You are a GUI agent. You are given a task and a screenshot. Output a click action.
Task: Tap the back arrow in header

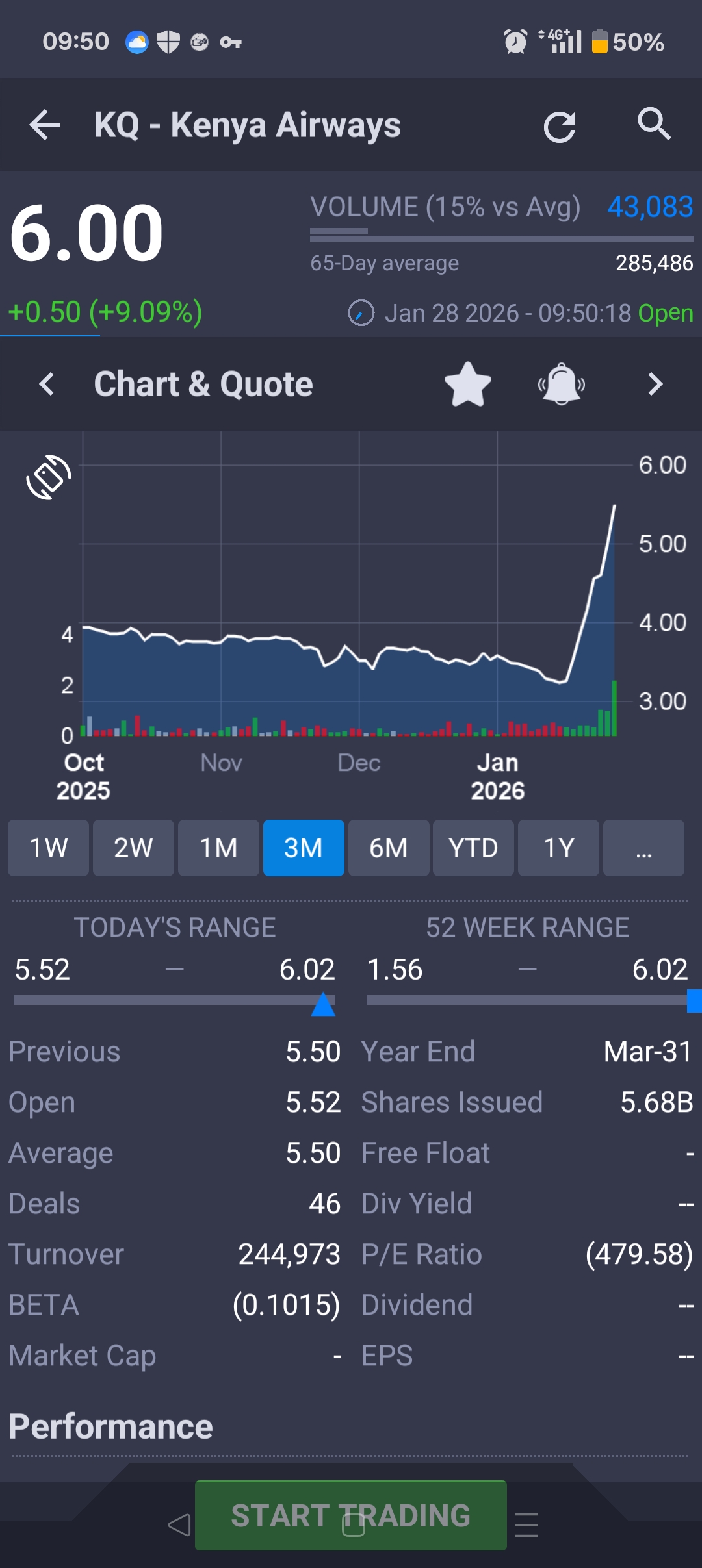tap(45, 125)
